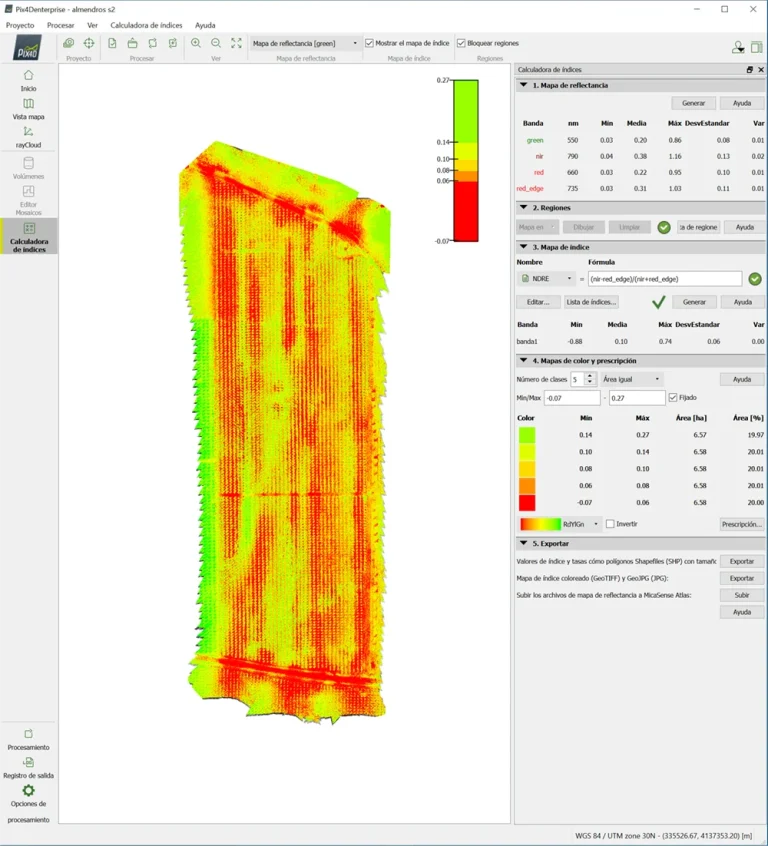Zoom in with the magnifier plus icon
The height and width of the screenshot is (846, 768).
[x=196, y=43]
